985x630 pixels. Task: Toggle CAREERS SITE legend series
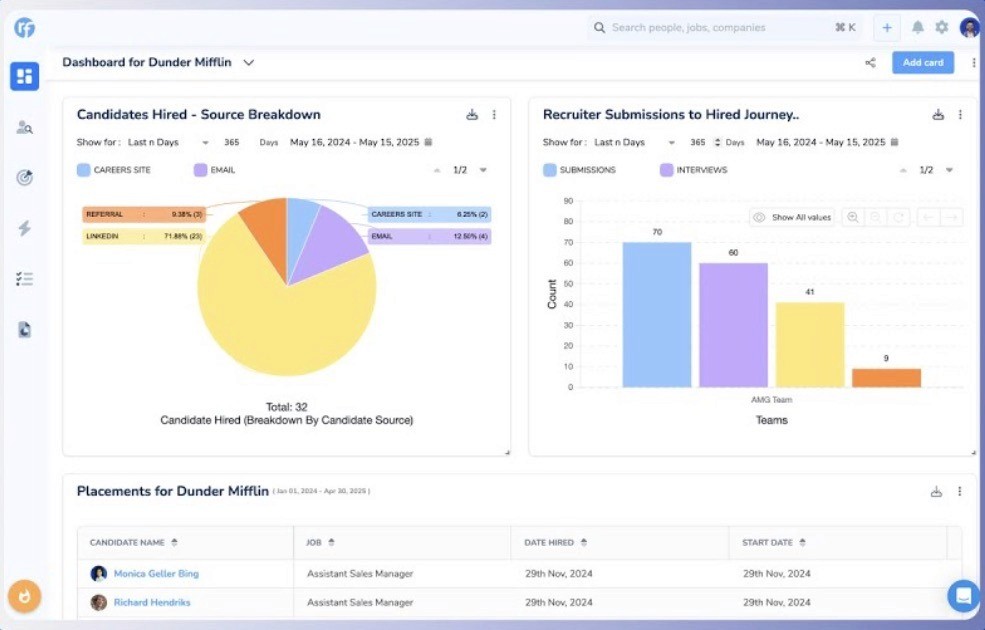coord(114,170)
